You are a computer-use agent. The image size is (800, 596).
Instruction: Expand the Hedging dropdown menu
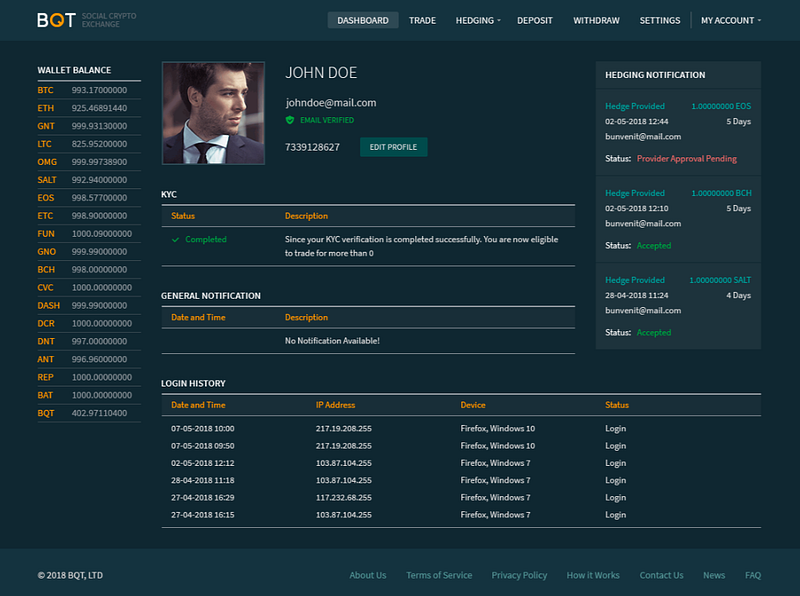coord(478,20)
